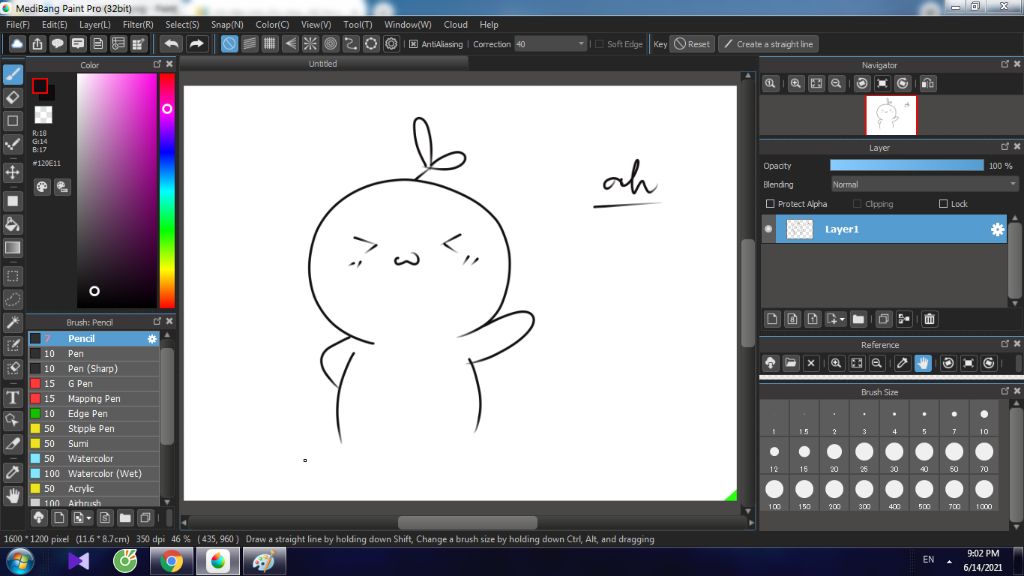The width and height of the screenshot is (1024, 576).
Task: Enable radial snap guide
Action: pyautogui.click(x=310, y=44)
